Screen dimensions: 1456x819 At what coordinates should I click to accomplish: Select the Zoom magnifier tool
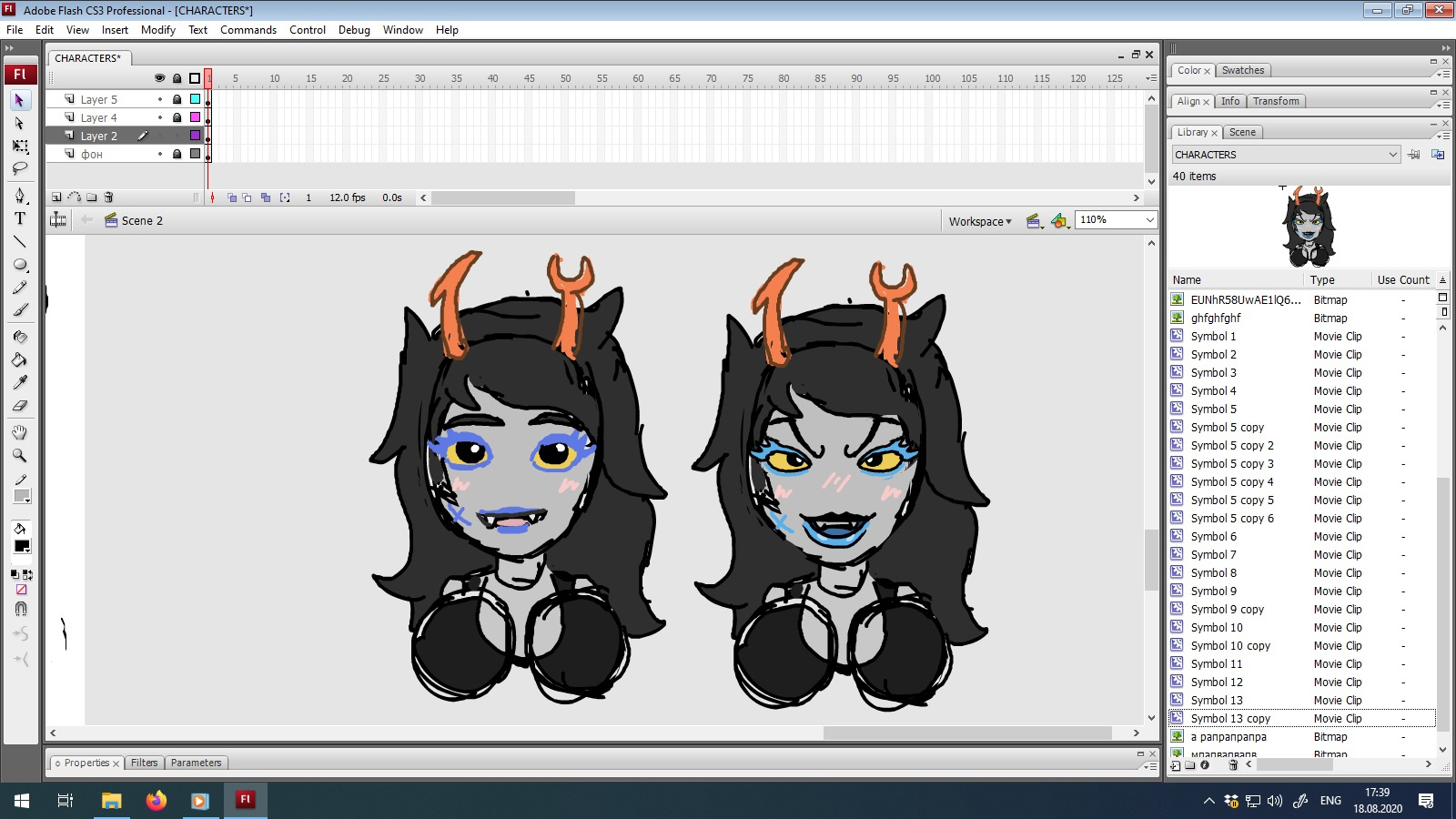tap(20, 455)
